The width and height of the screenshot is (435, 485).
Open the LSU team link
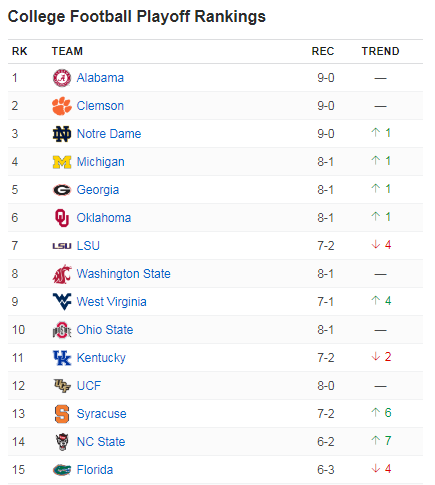tap(88, 246)
